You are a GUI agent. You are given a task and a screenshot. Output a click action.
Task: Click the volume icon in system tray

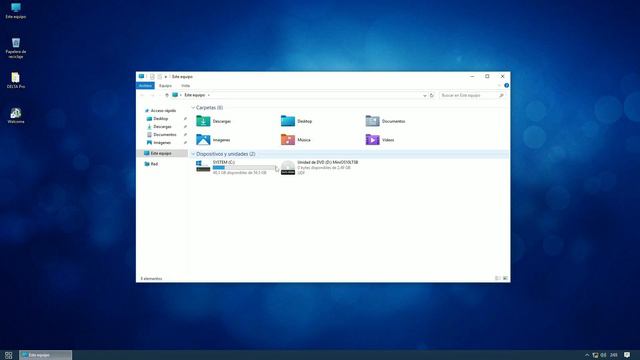pyautogui.click(x=603, y=355)
